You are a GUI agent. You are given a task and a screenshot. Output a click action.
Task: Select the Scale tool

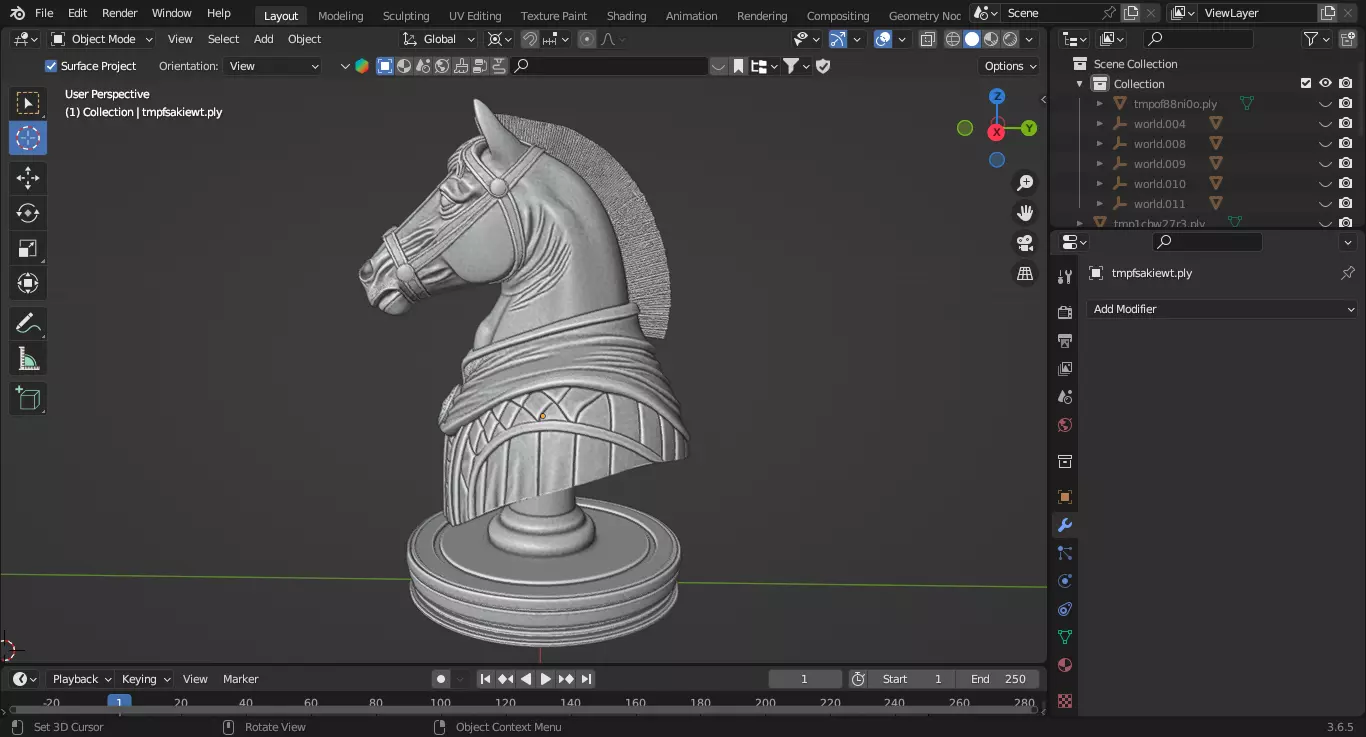tap(28, 248)
